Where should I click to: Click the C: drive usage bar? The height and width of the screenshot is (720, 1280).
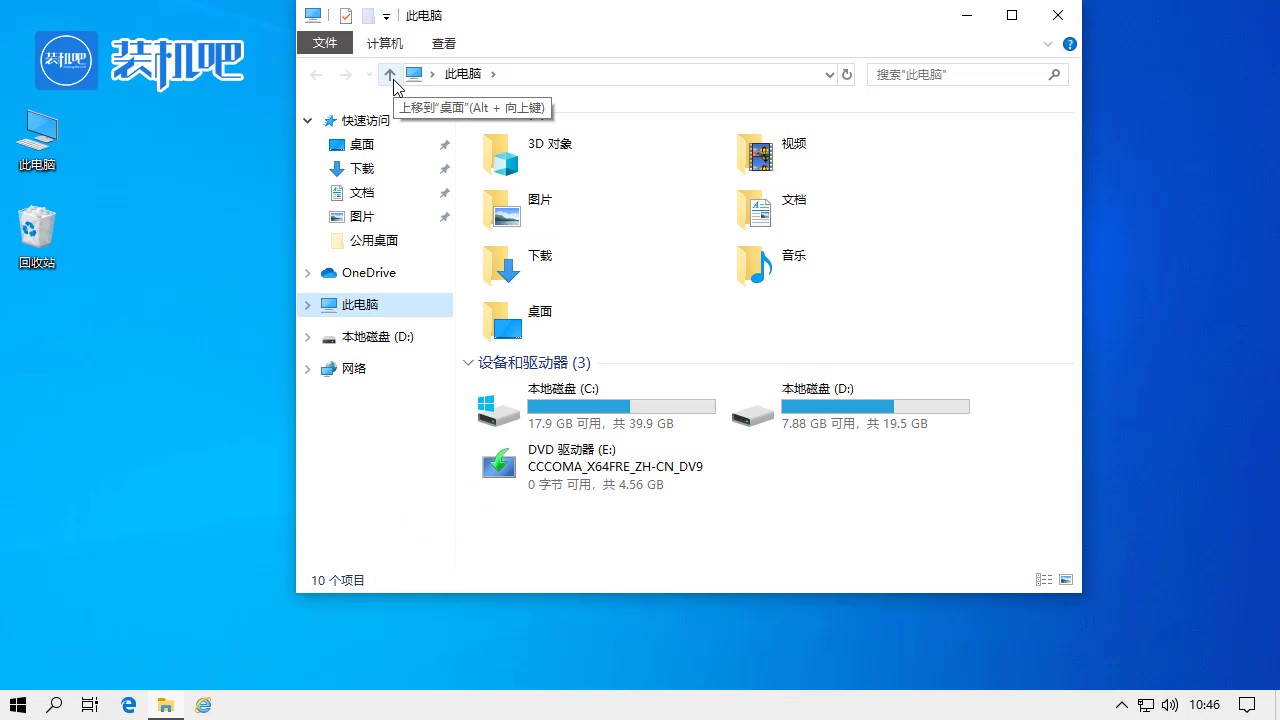tap(621, 406)
